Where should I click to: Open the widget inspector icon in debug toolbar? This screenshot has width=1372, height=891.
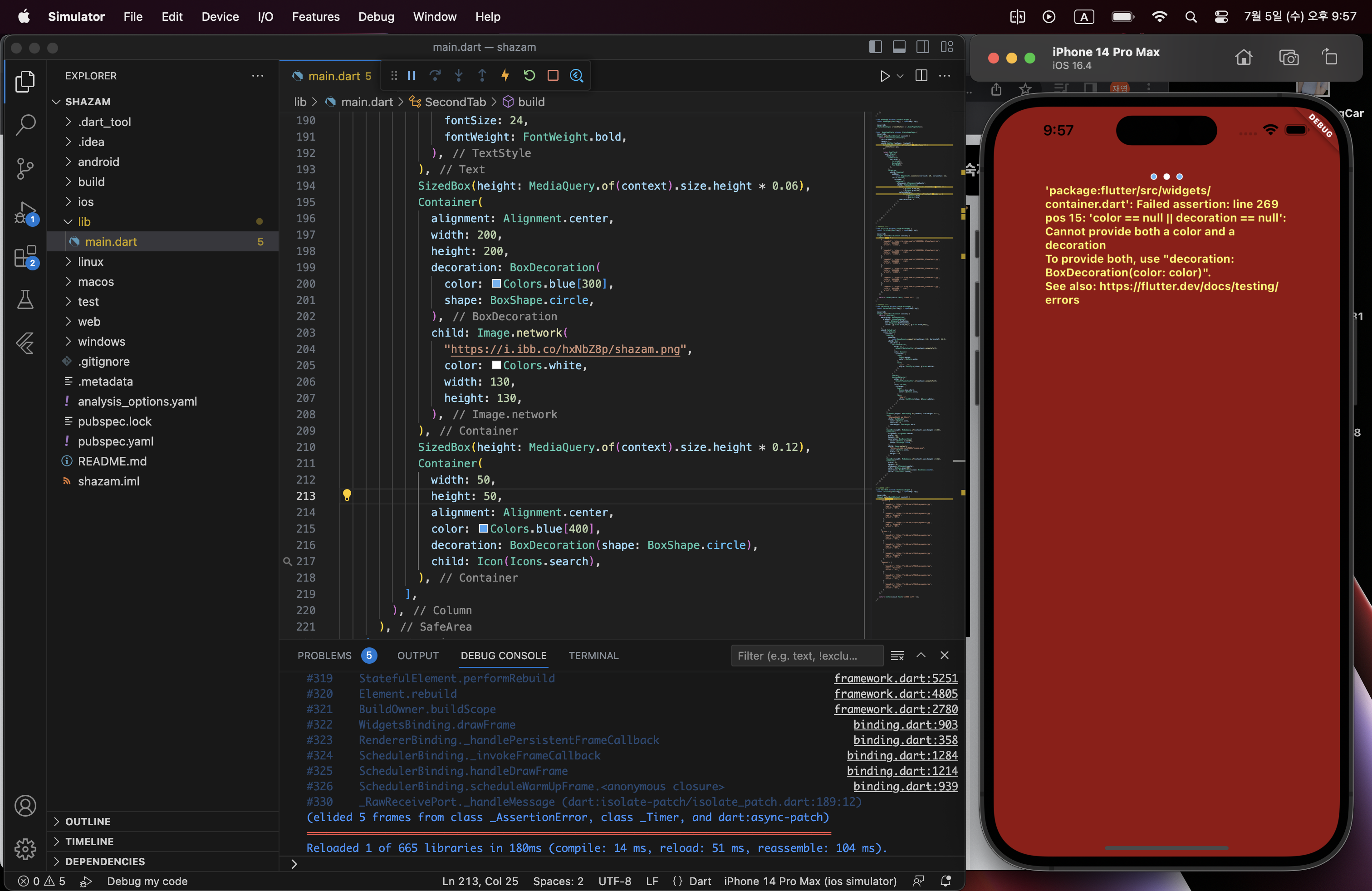click(x=577, y=75)
